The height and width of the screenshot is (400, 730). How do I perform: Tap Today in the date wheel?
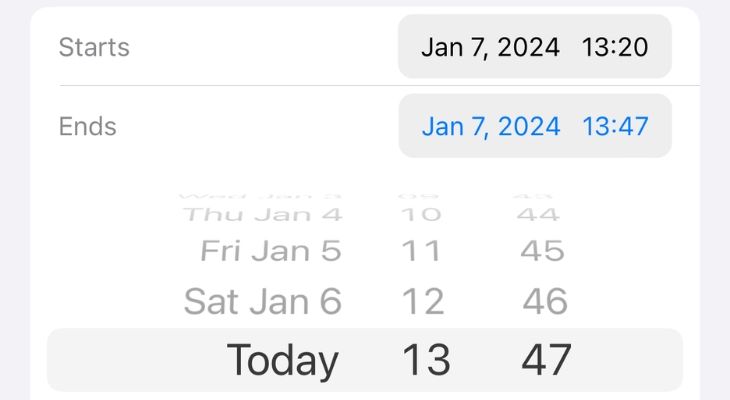pyautogui.click(x=283, y=360)
